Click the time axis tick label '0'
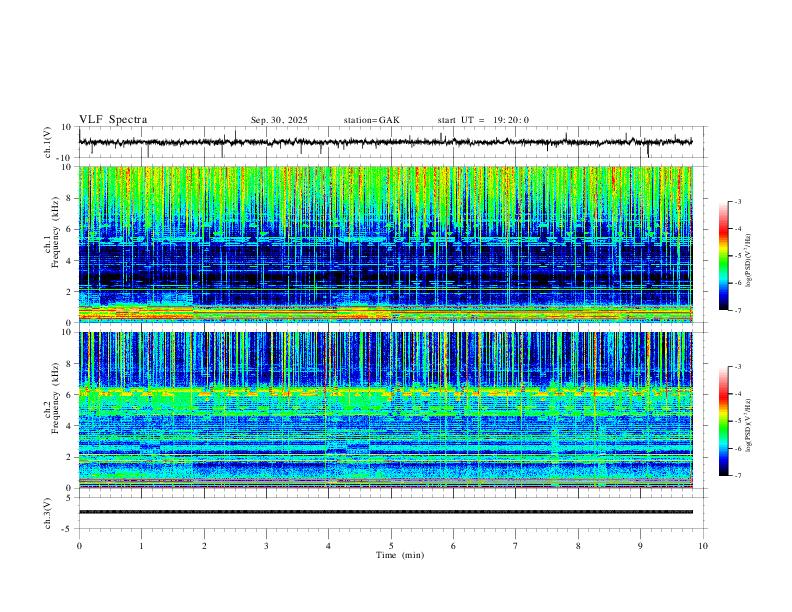The height and width of the screenshot is (612, 792). point(79,546)
